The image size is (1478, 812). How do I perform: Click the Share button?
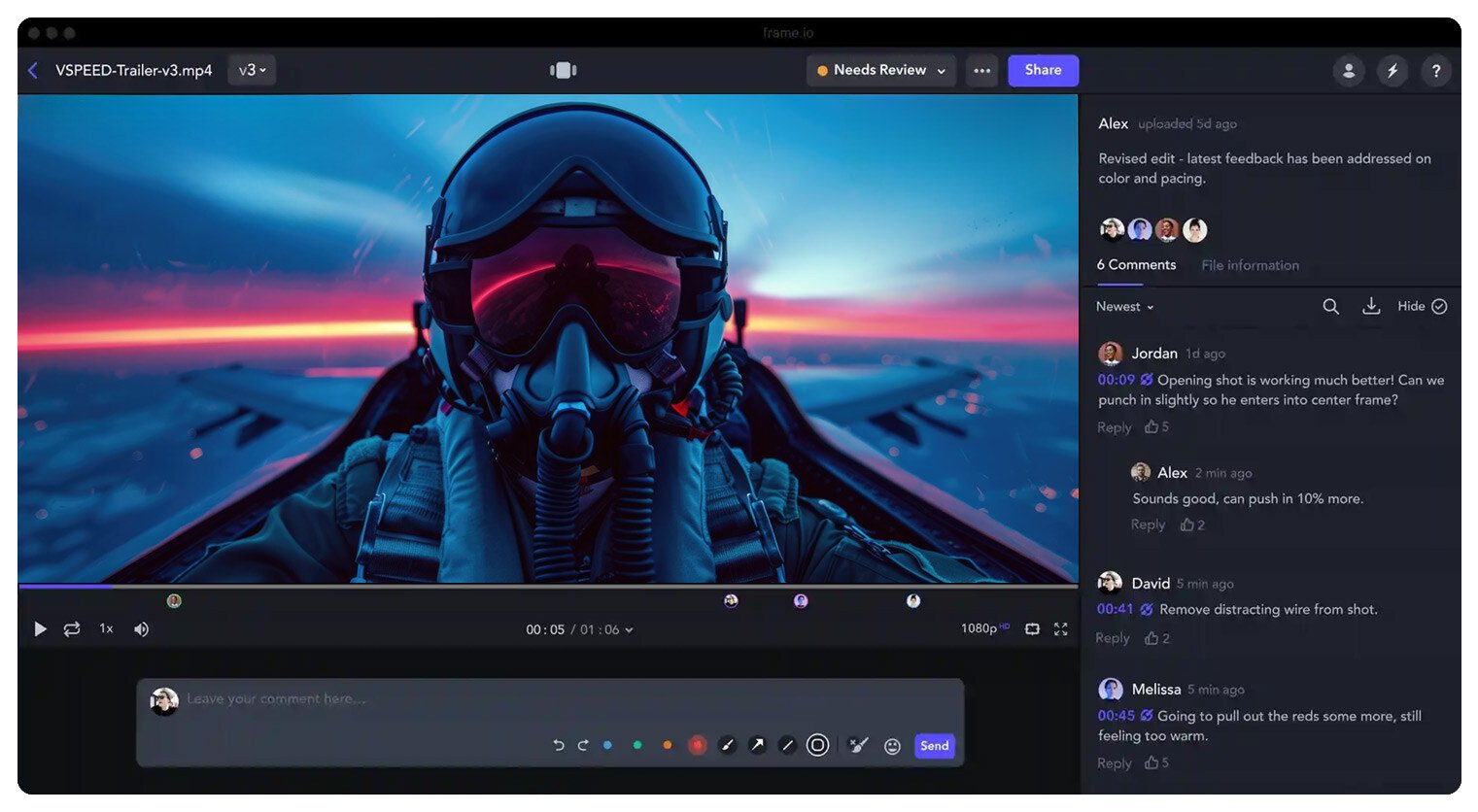1043,70
